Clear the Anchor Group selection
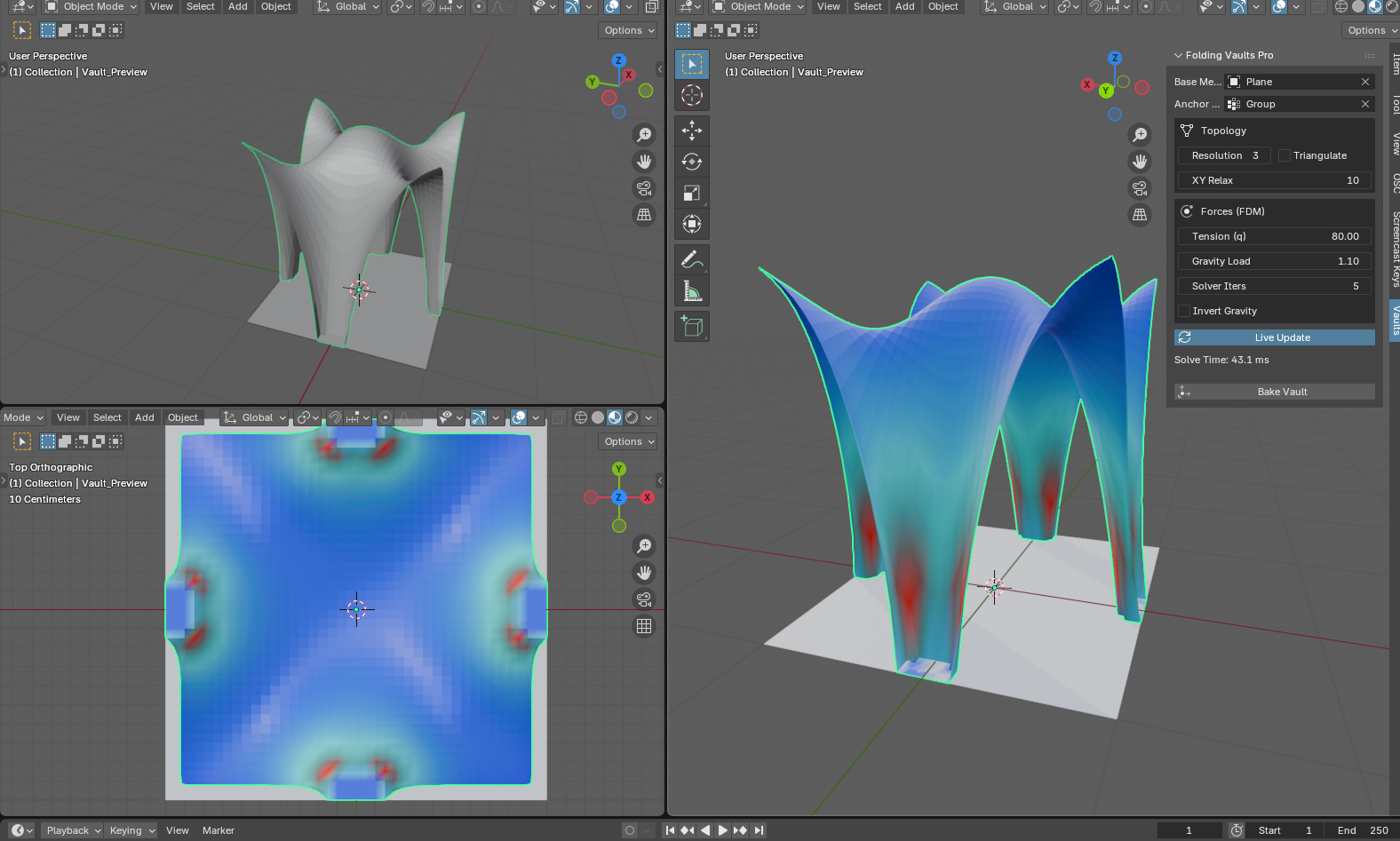This screenshot has width=1400, height=841. tap(1365, 104)
